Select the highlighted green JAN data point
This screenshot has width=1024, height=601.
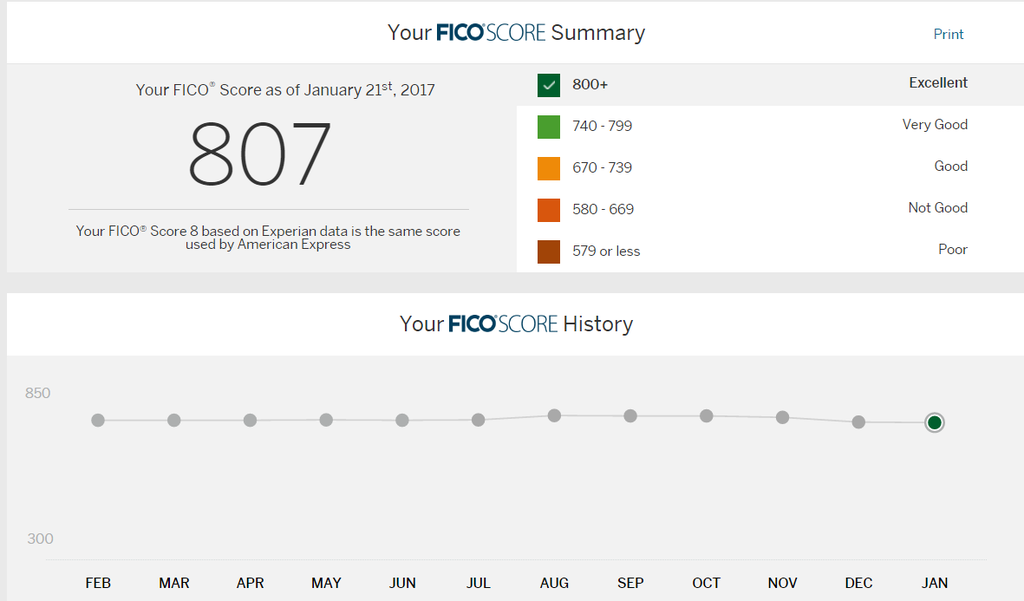pos(935,423)
